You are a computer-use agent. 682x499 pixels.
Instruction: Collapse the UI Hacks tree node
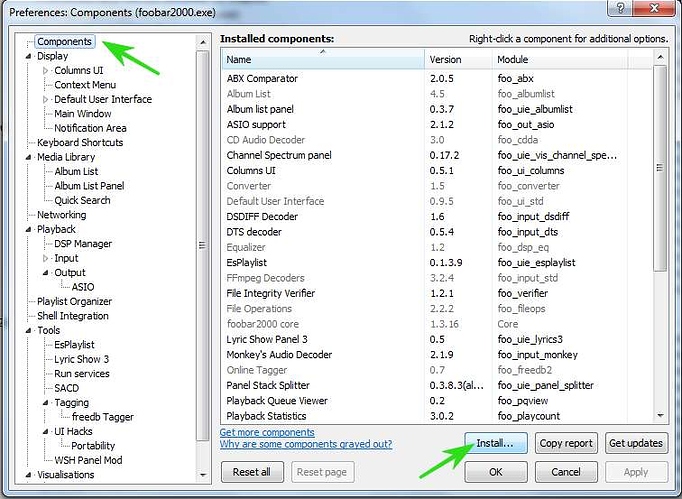pos(46,432)
